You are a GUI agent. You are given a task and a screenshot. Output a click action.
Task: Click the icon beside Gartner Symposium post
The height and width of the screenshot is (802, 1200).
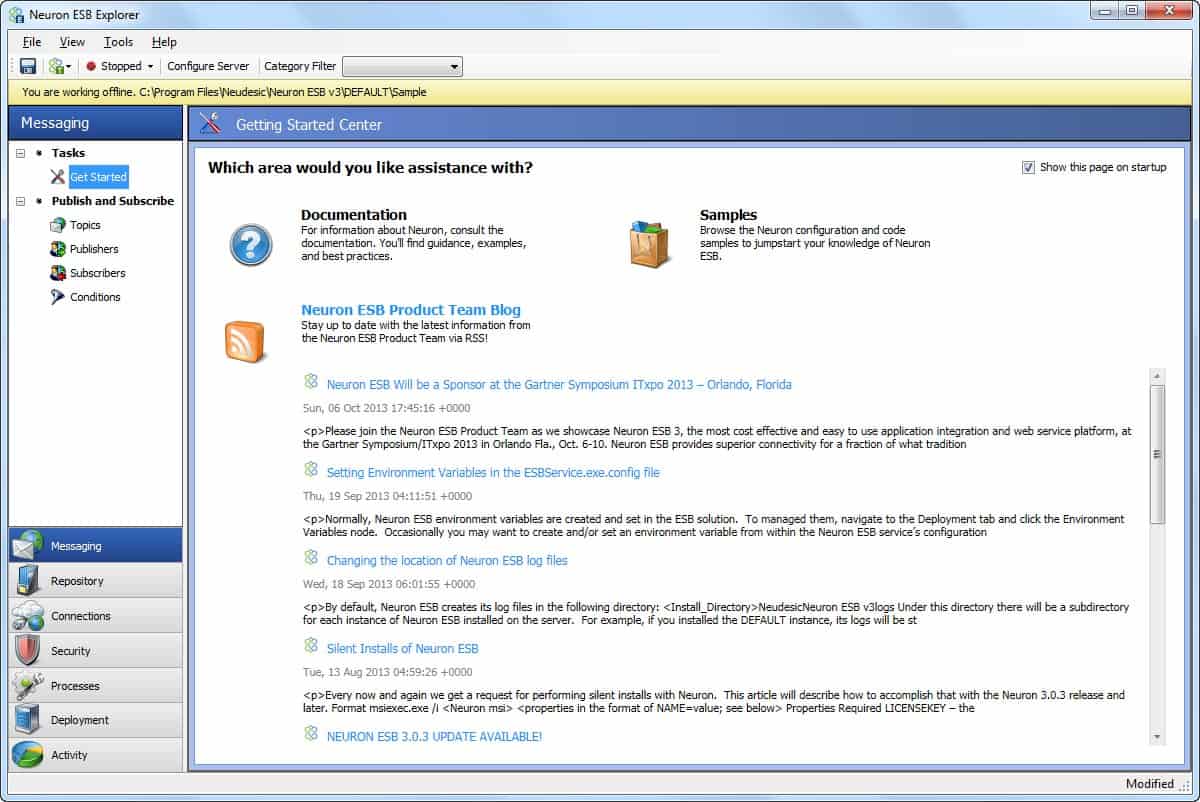311,381
